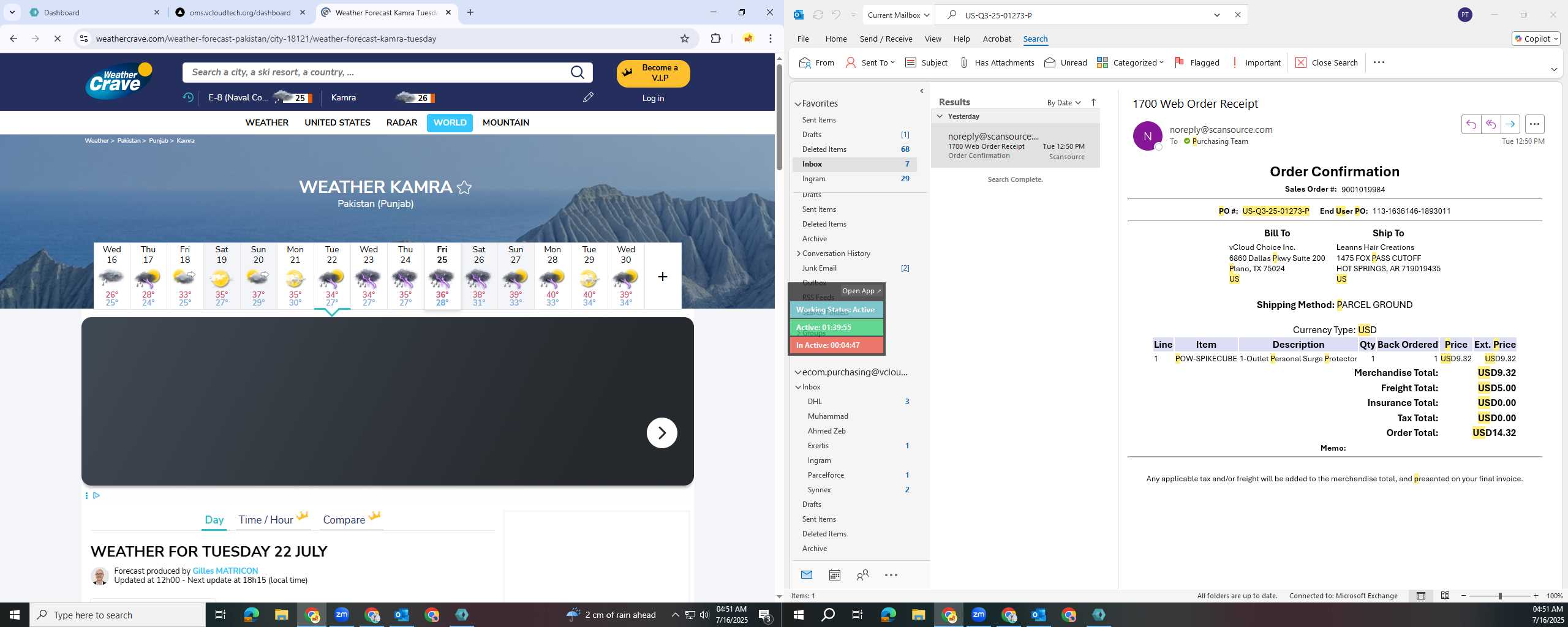Click Open App on the tracker widget
The width and height of the screenshot is (1568, 627).
coord(861,291)
